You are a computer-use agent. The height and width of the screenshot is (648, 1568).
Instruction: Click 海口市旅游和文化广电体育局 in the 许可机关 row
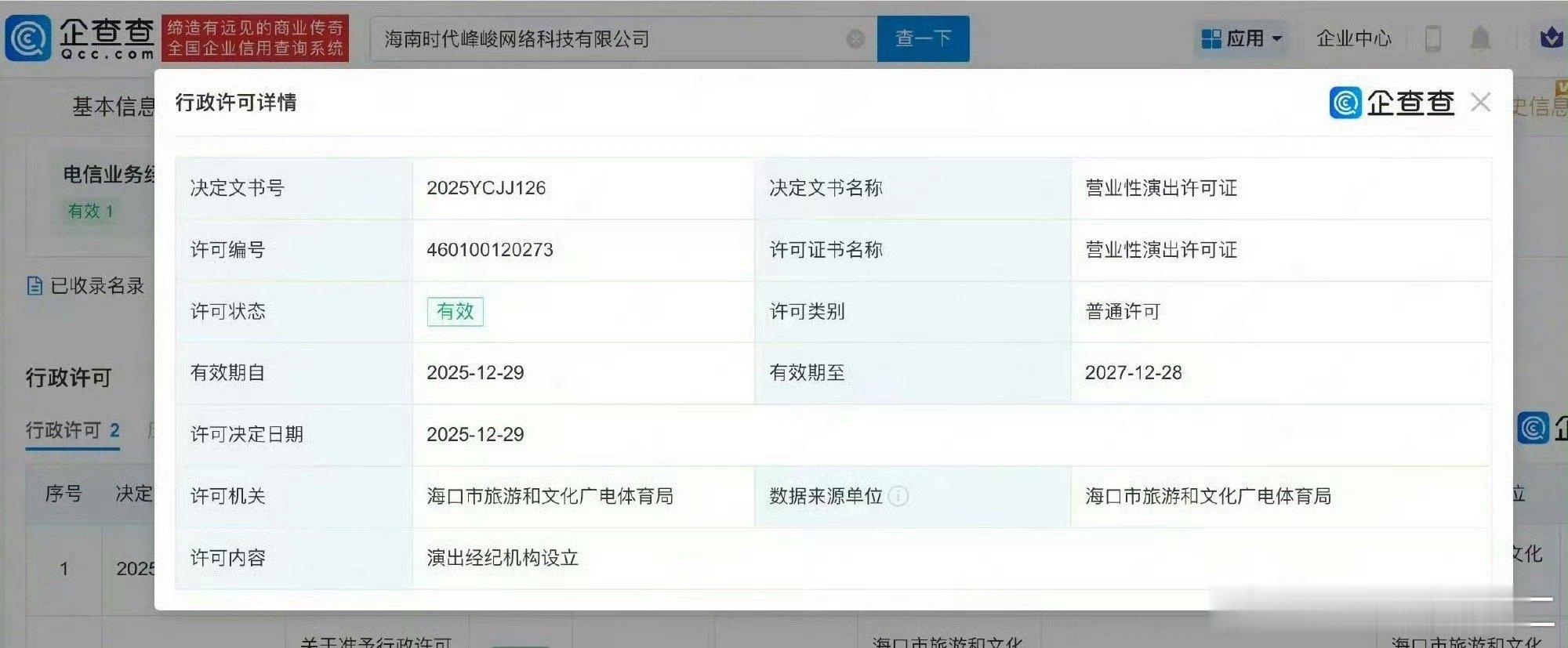pyautogui.click(x=550, y=496)
